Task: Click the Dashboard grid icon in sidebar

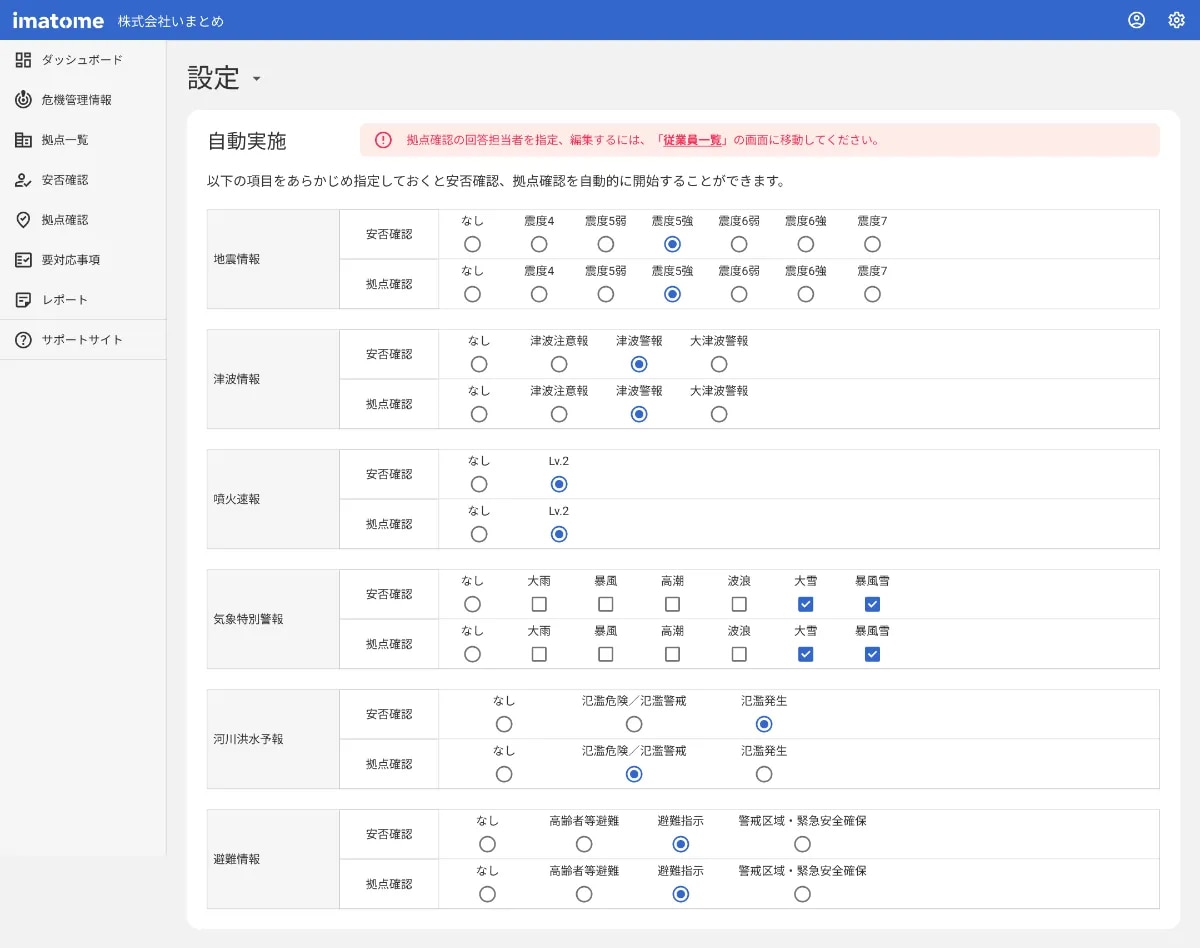Action: (24, 60)
